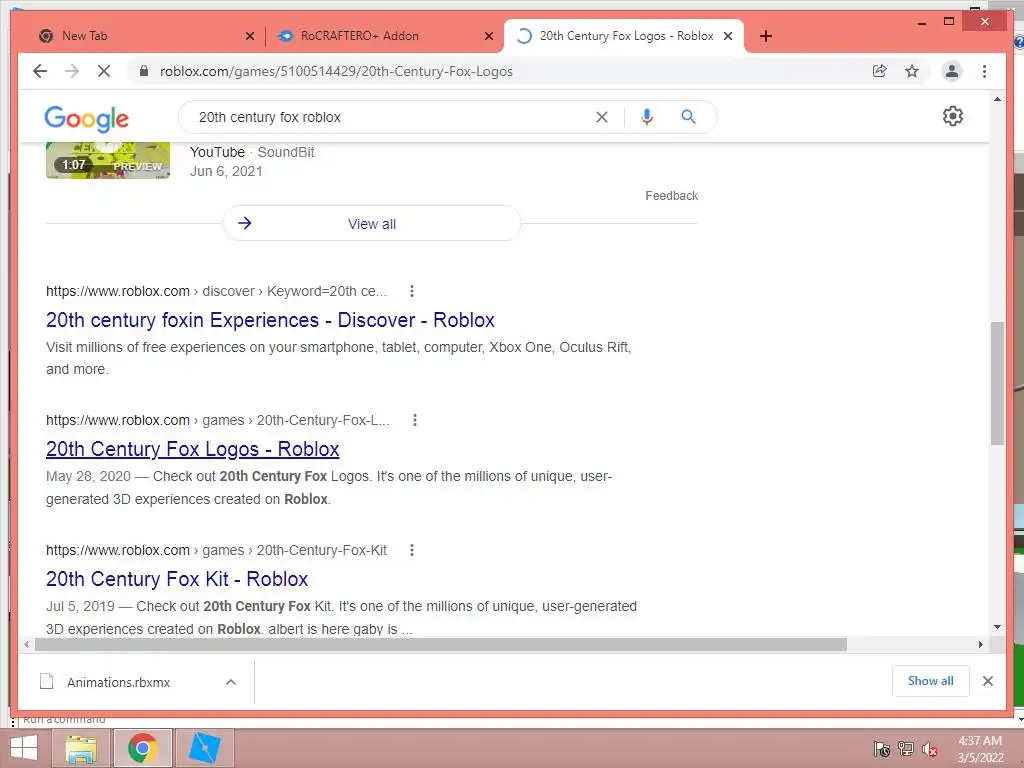Image resolution: width=1024 pixels, height=768 pixels.
Task: Expand Animations.rbxmx download options
Action: 231,682
